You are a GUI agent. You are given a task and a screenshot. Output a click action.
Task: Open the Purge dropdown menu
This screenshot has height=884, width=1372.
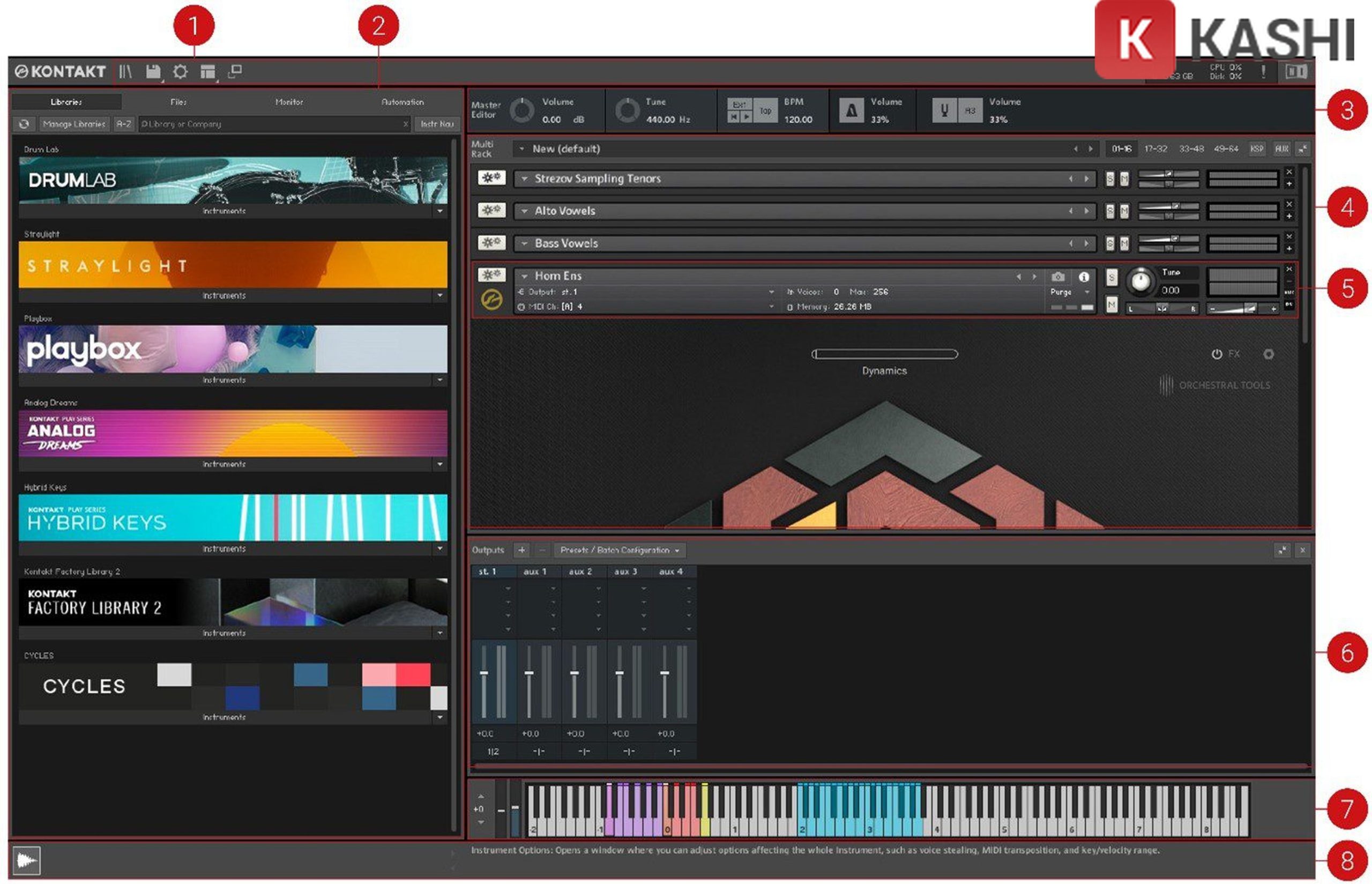point(1070,292)
